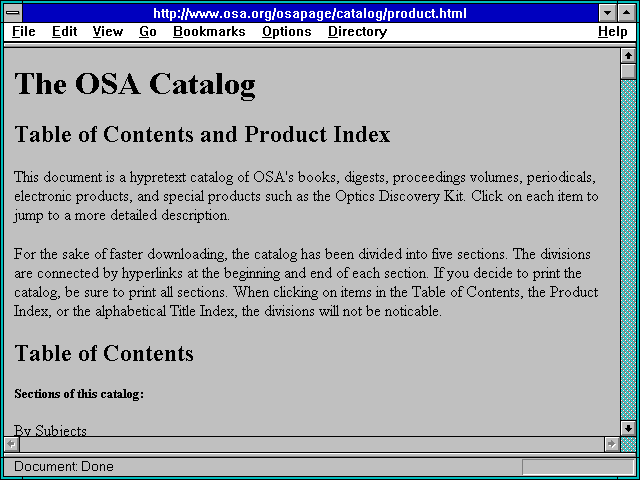
Task: Click the minimize arrow in title bar
Action: click(607, 13)
